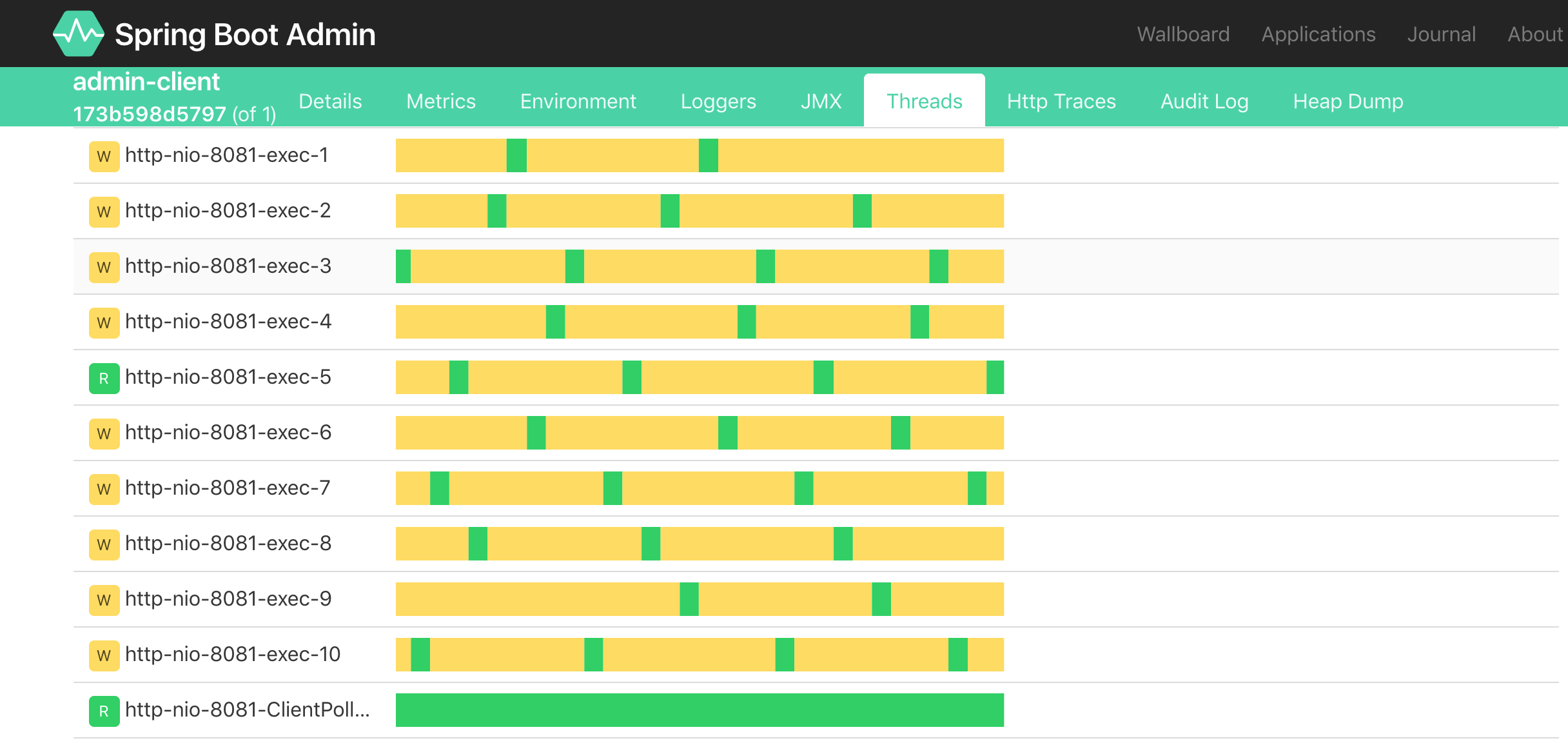Viewport: 1568px width, 743px height.
Task: Go to the Loggers tab
Action: click(718, 101)
